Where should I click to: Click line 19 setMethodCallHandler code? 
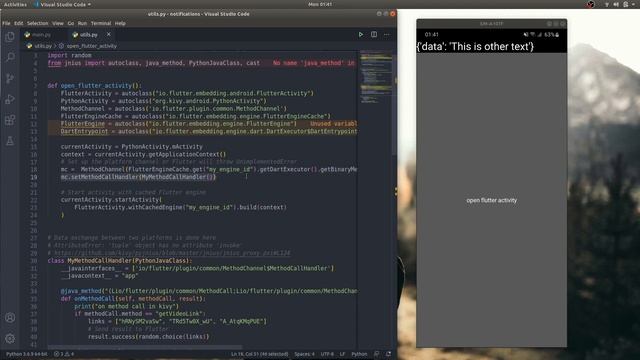click(x=138, y=177)
